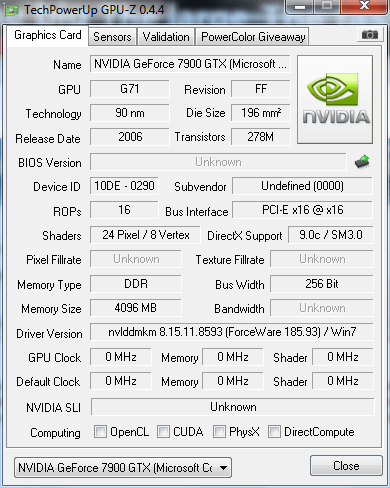Select the Graphics Card tab
This screenshot has height=488, width=390.
click(x=48, y=35)
